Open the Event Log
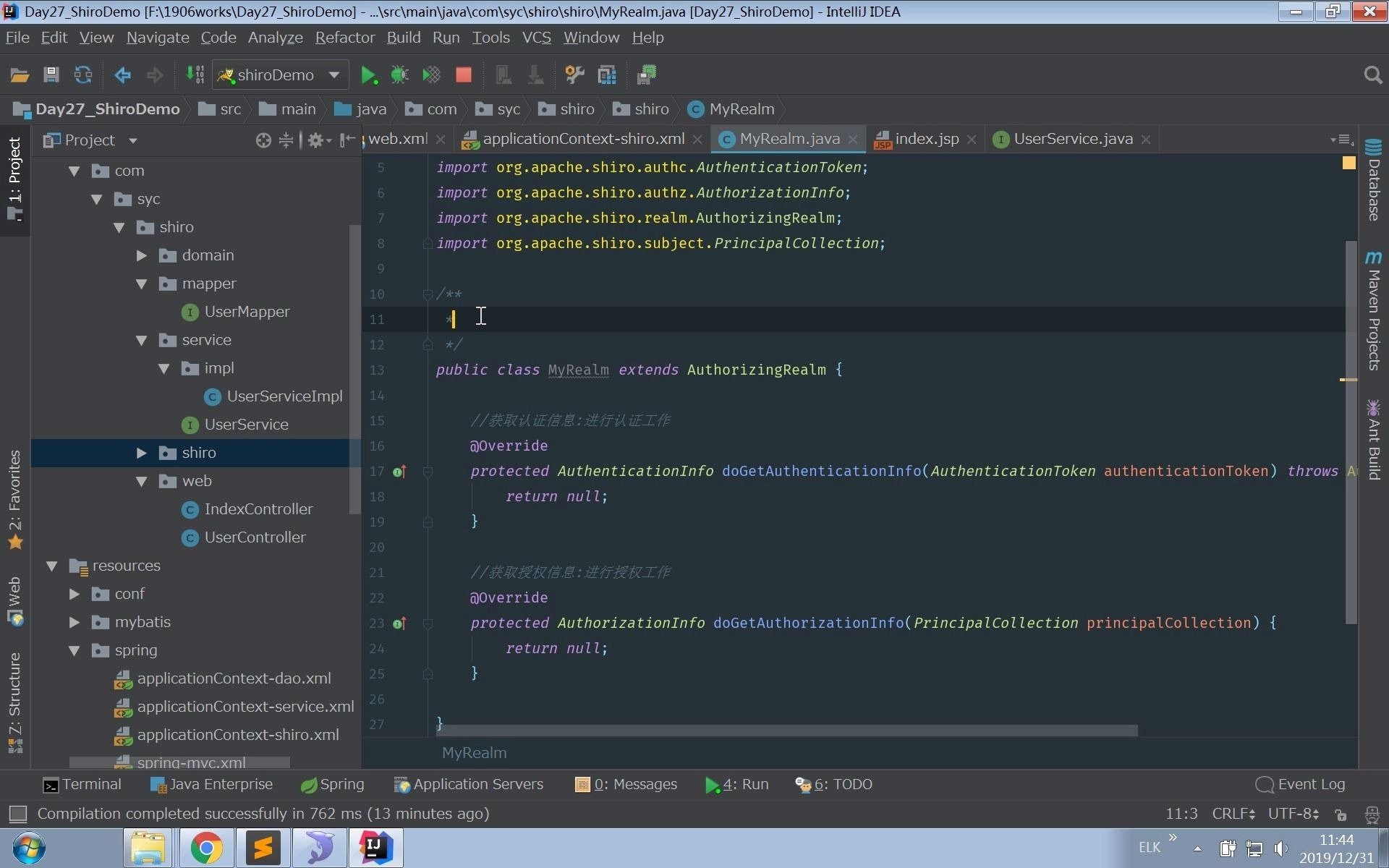This screenshot has width=1389, height=868. coord(1301,784)
